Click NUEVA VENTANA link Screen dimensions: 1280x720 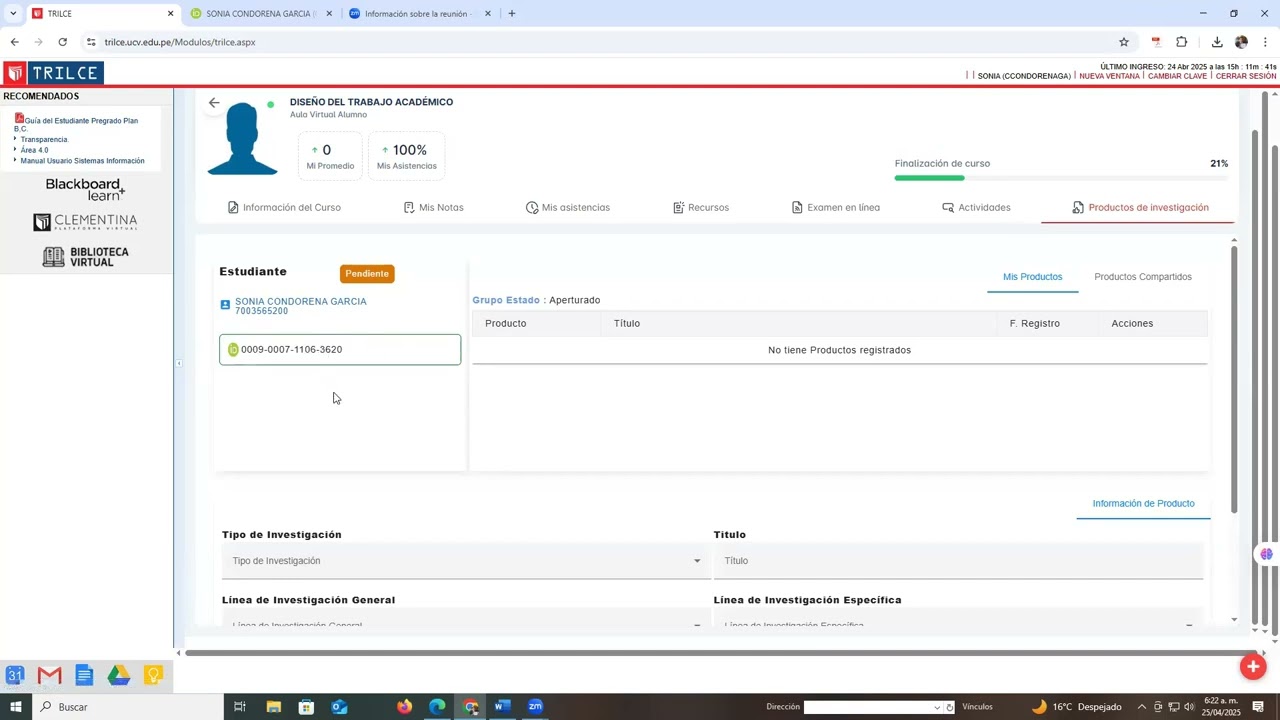click(x=1109, y=76)
